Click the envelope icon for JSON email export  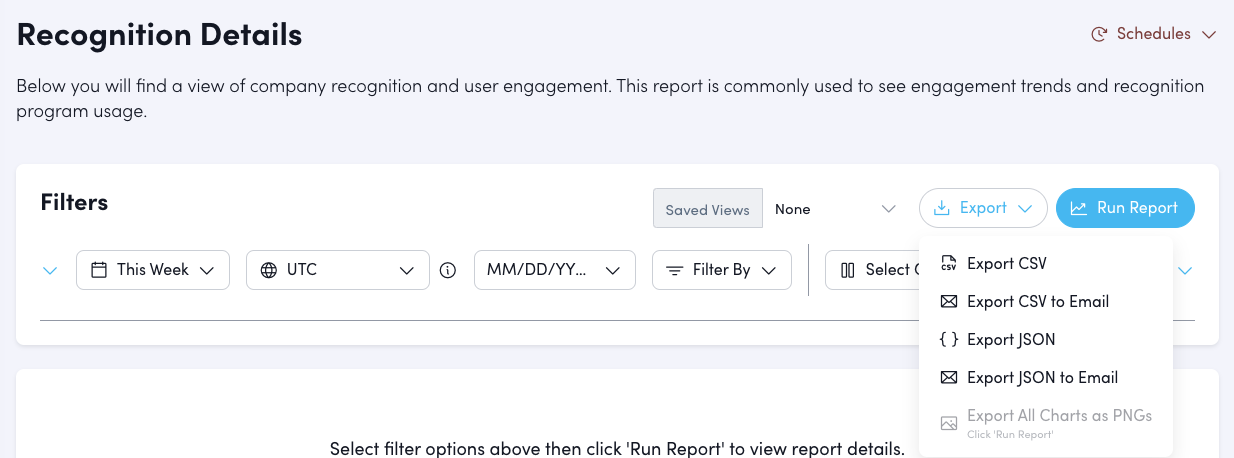click(949, 378)
